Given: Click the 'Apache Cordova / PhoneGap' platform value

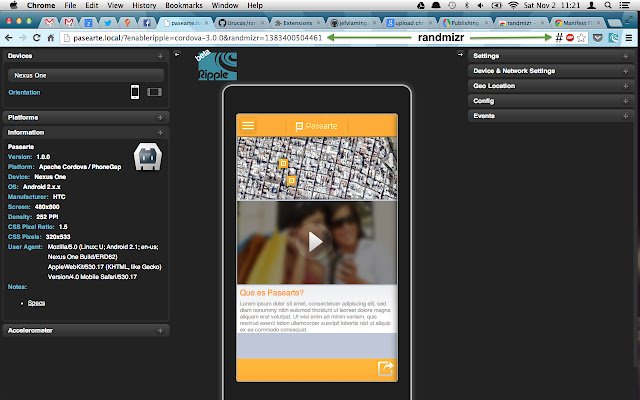Looking at the screenshot, I should point(80,167).
